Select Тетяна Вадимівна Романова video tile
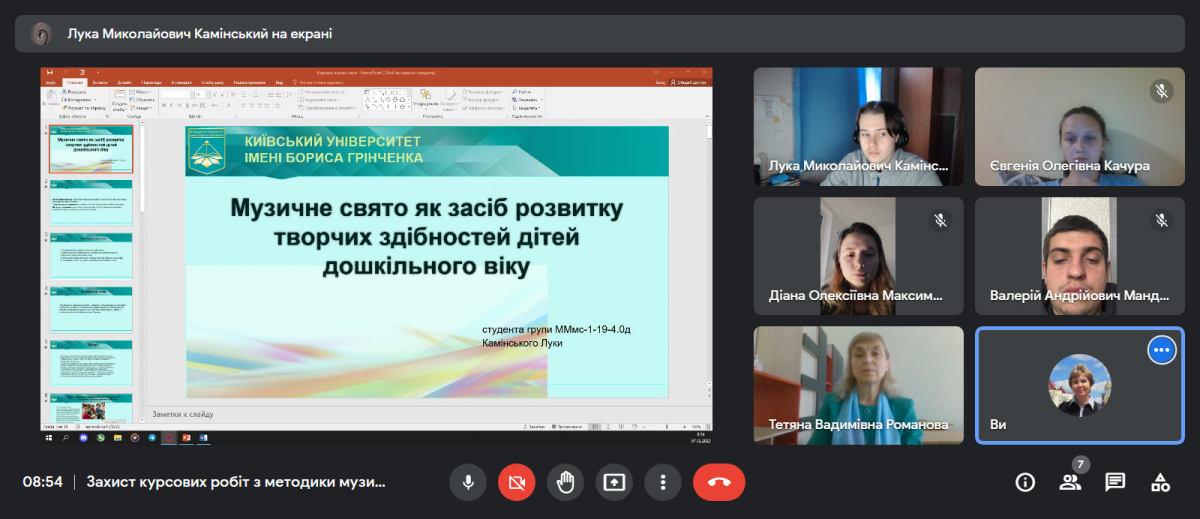Image resolution: width=1200 pixels, height=519 pixels. click(858, 385)
